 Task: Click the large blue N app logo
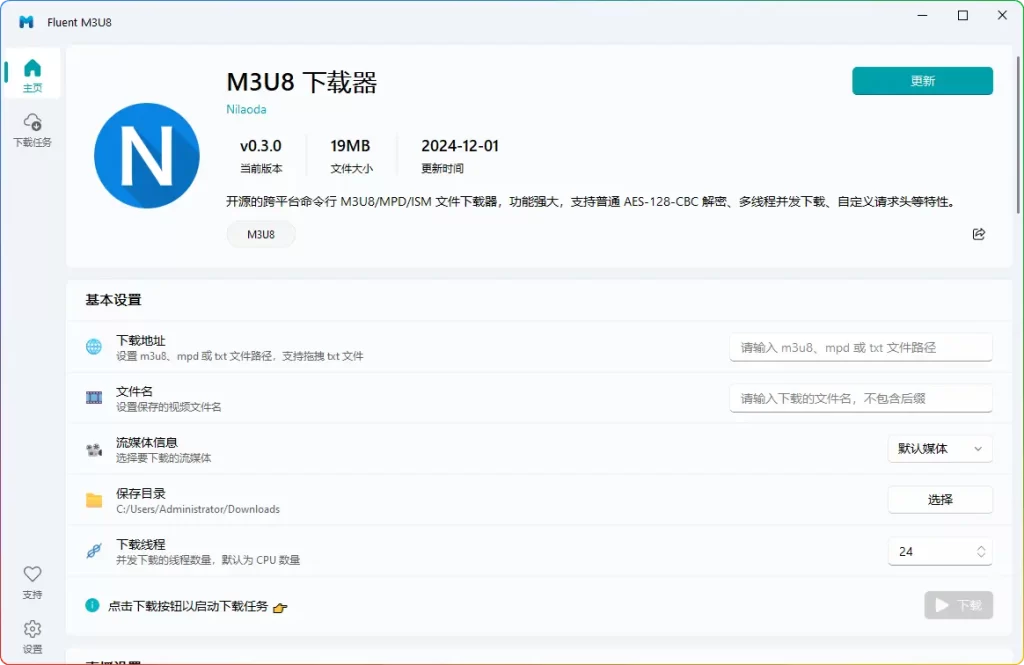pyautogui.click(x=147, y=155)
